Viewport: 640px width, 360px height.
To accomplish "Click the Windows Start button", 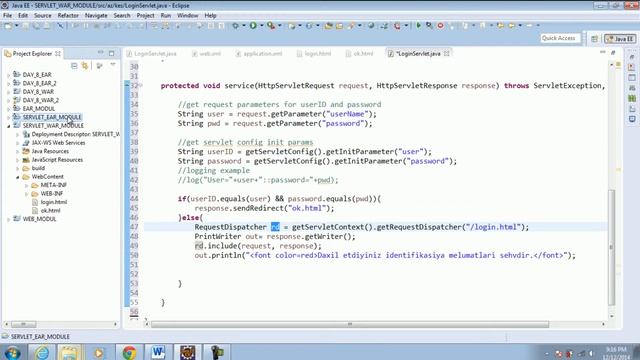I will tap(12, 352).
